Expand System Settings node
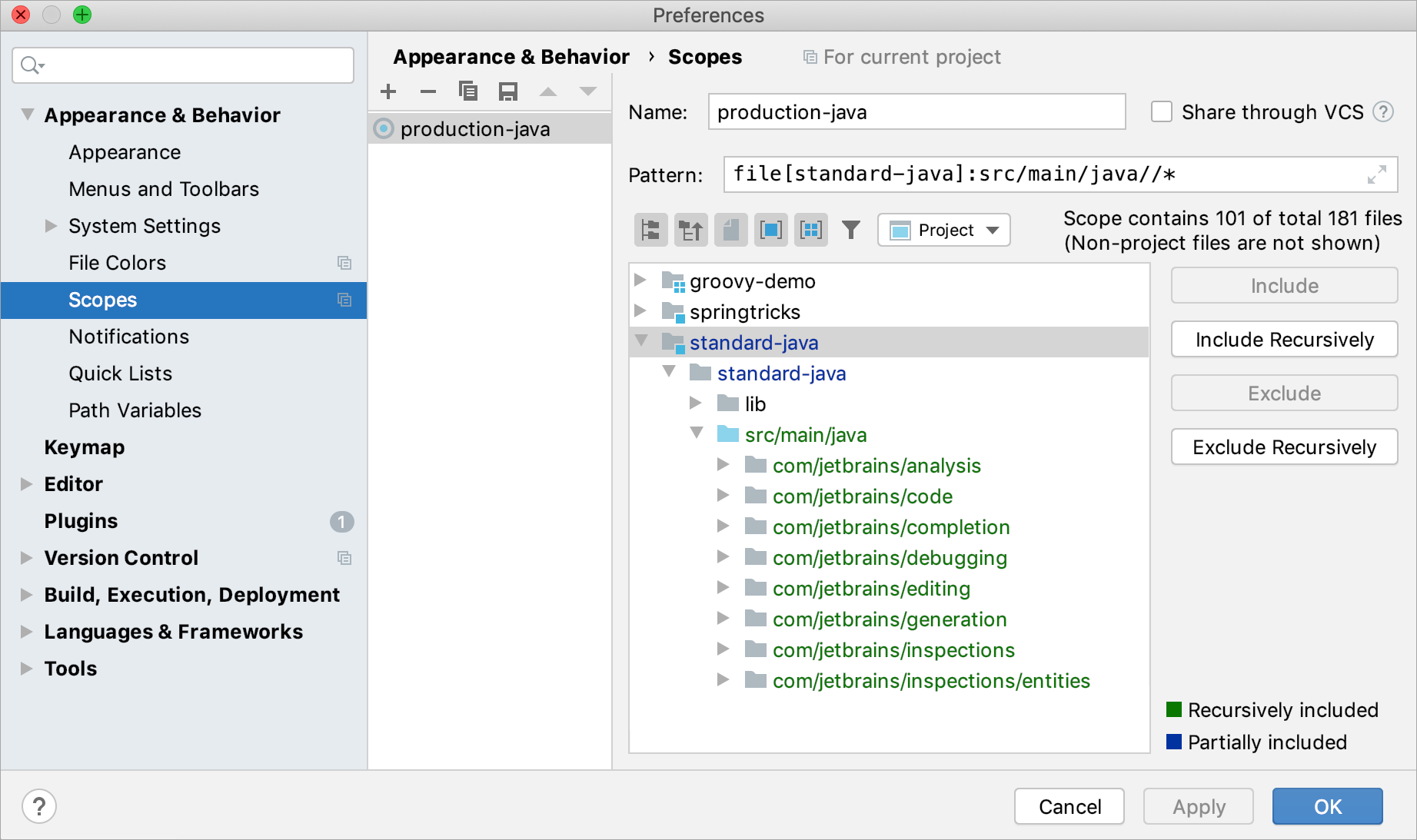 click(x=51, y=225)
